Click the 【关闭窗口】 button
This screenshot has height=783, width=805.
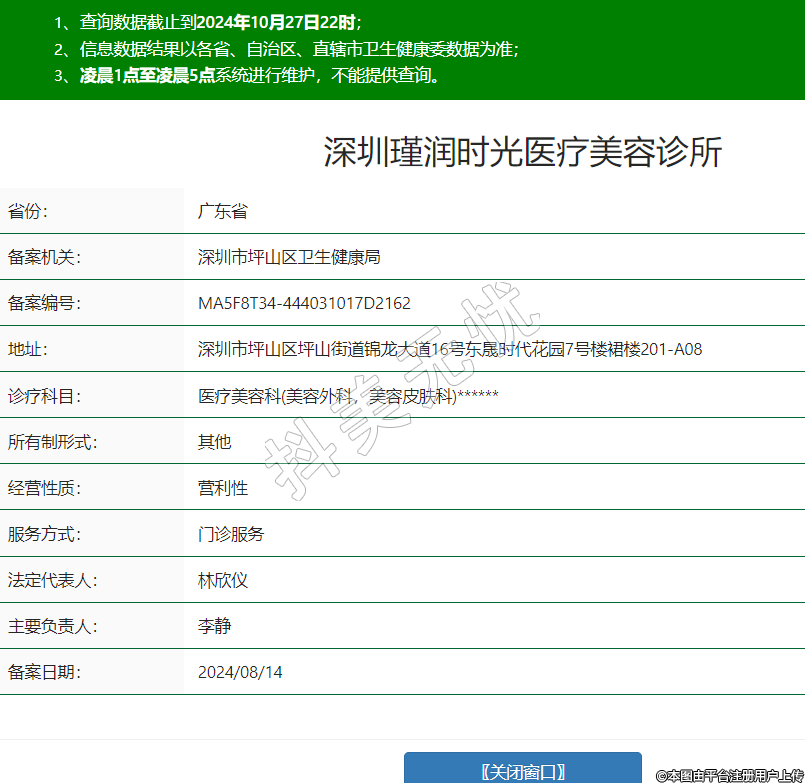pyautogui.click(x=522, y=770)
